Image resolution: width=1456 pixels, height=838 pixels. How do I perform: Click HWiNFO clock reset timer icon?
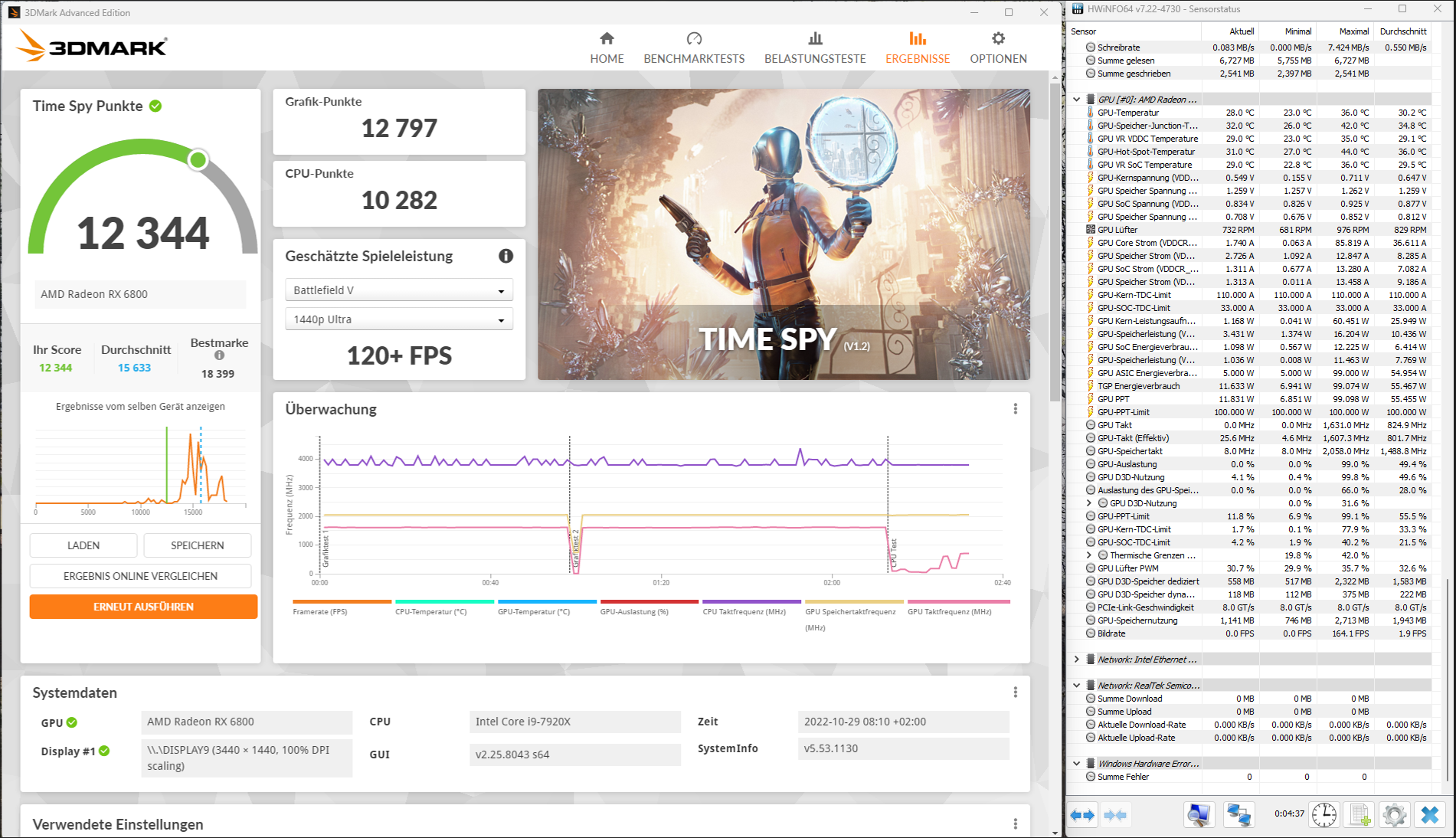[1324, 815]
